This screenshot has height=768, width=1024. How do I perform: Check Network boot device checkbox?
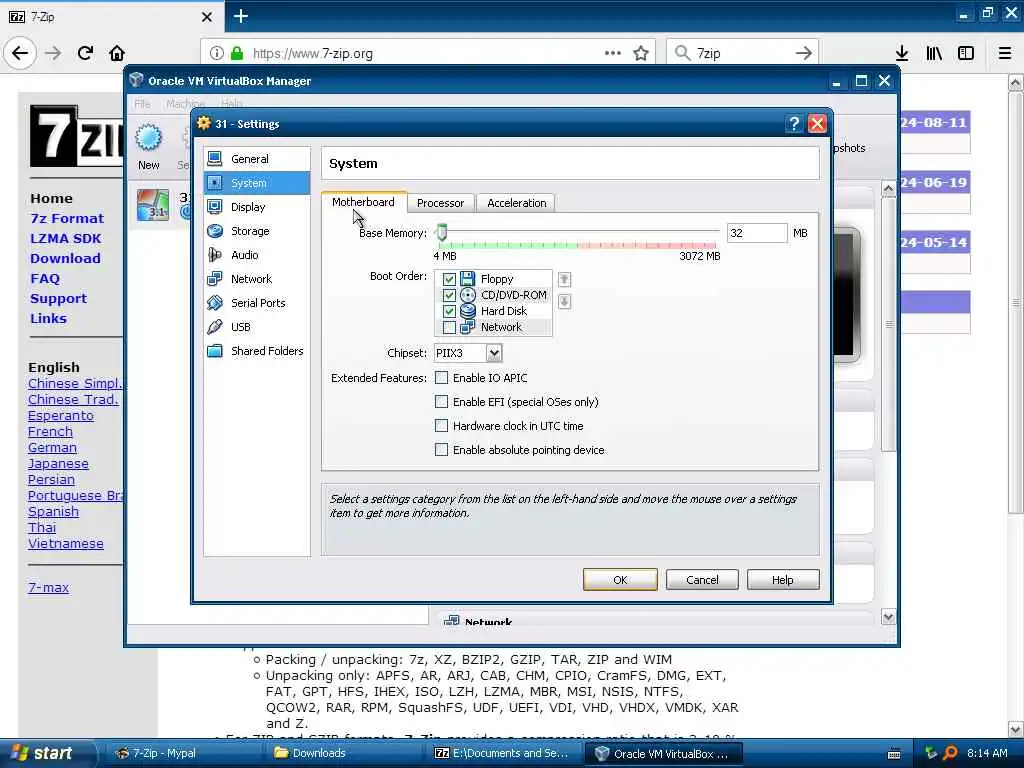449,327
